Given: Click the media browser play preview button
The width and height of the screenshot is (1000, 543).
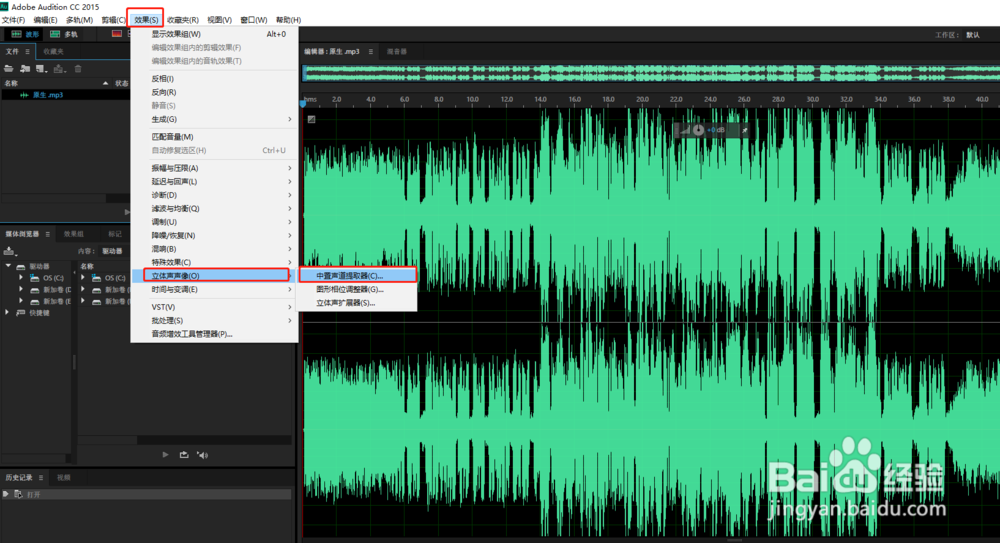Looking at the screenshot, I should point(165,455).
